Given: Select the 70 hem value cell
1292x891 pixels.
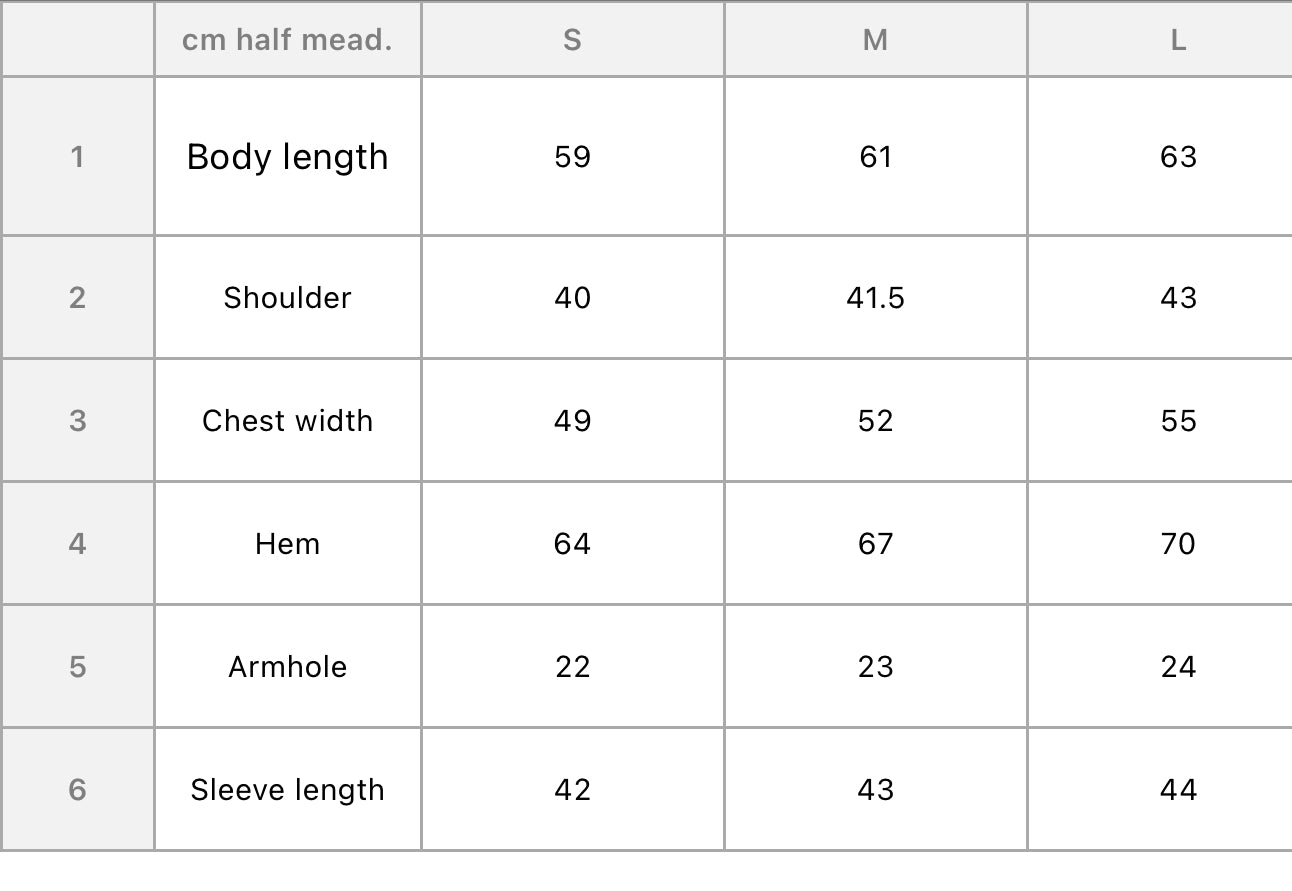Looking at the screenshot, I should (x=1160, y=544).
